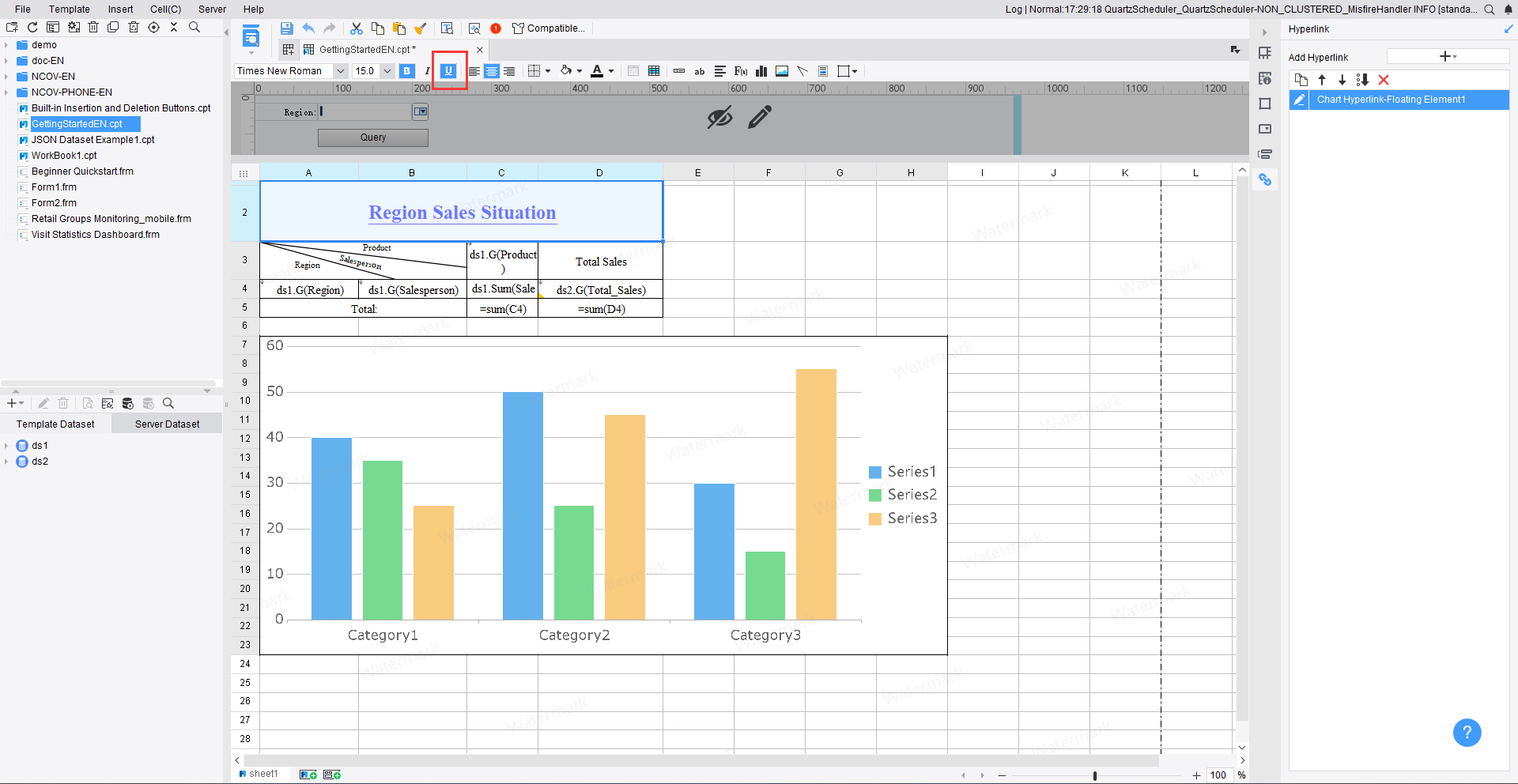Adjust the zoom slider handle at bottom
Viewport: 1518px width, 784px height.
(x=1095, y=775)
